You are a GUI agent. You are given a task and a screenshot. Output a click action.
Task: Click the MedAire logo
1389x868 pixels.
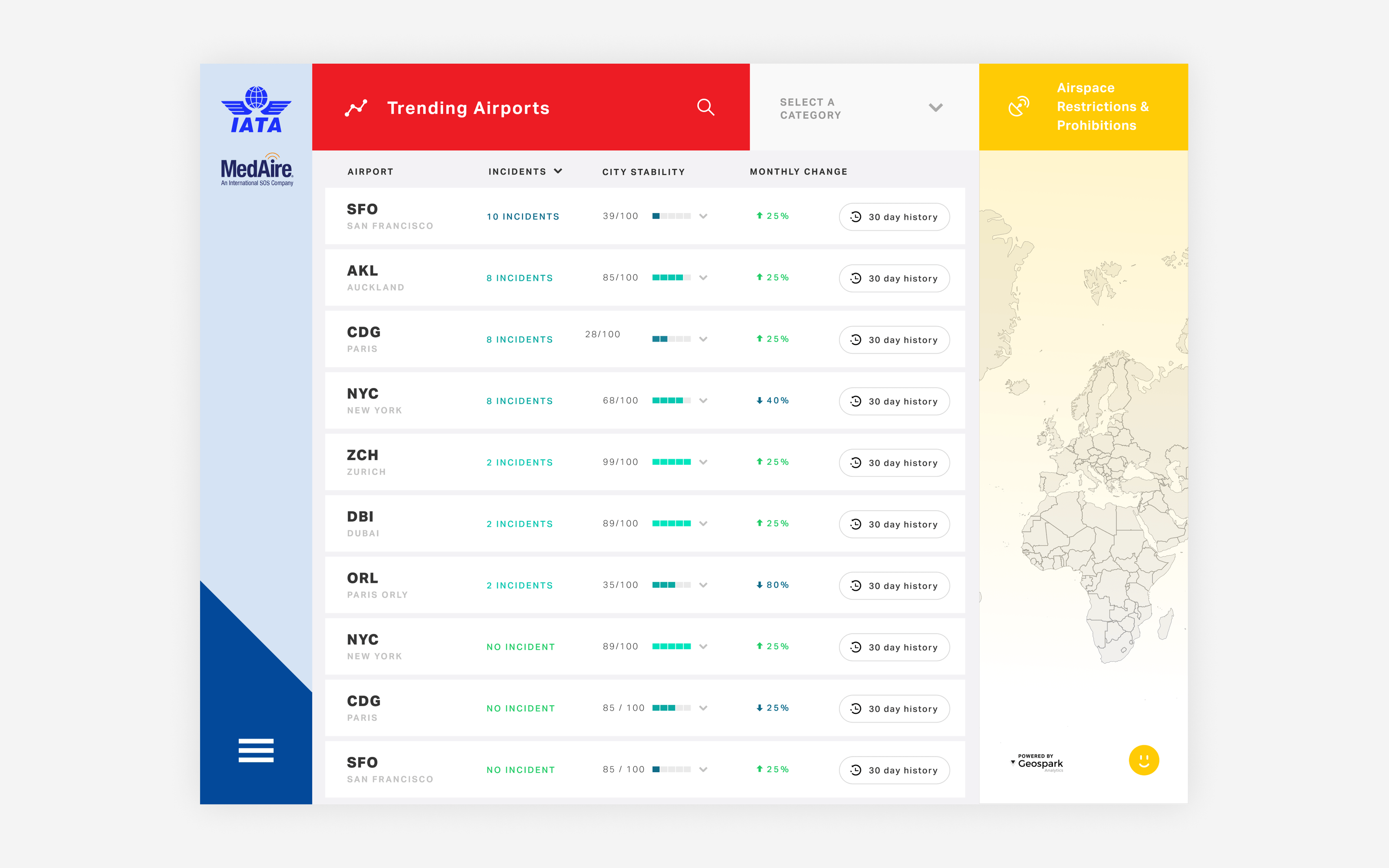(x=256, y=169)
